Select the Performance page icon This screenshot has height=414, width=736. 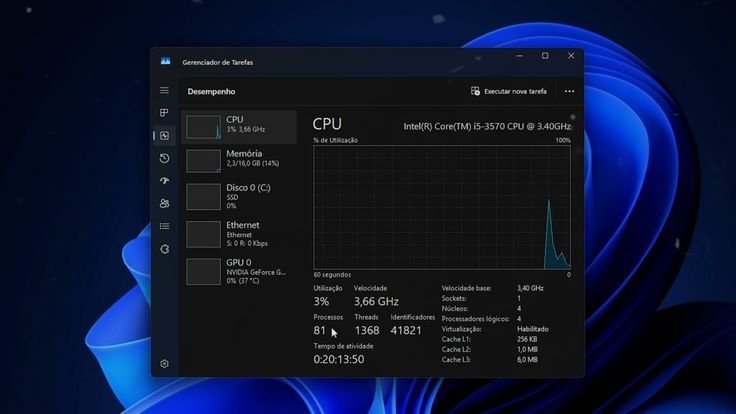(164, 136)
